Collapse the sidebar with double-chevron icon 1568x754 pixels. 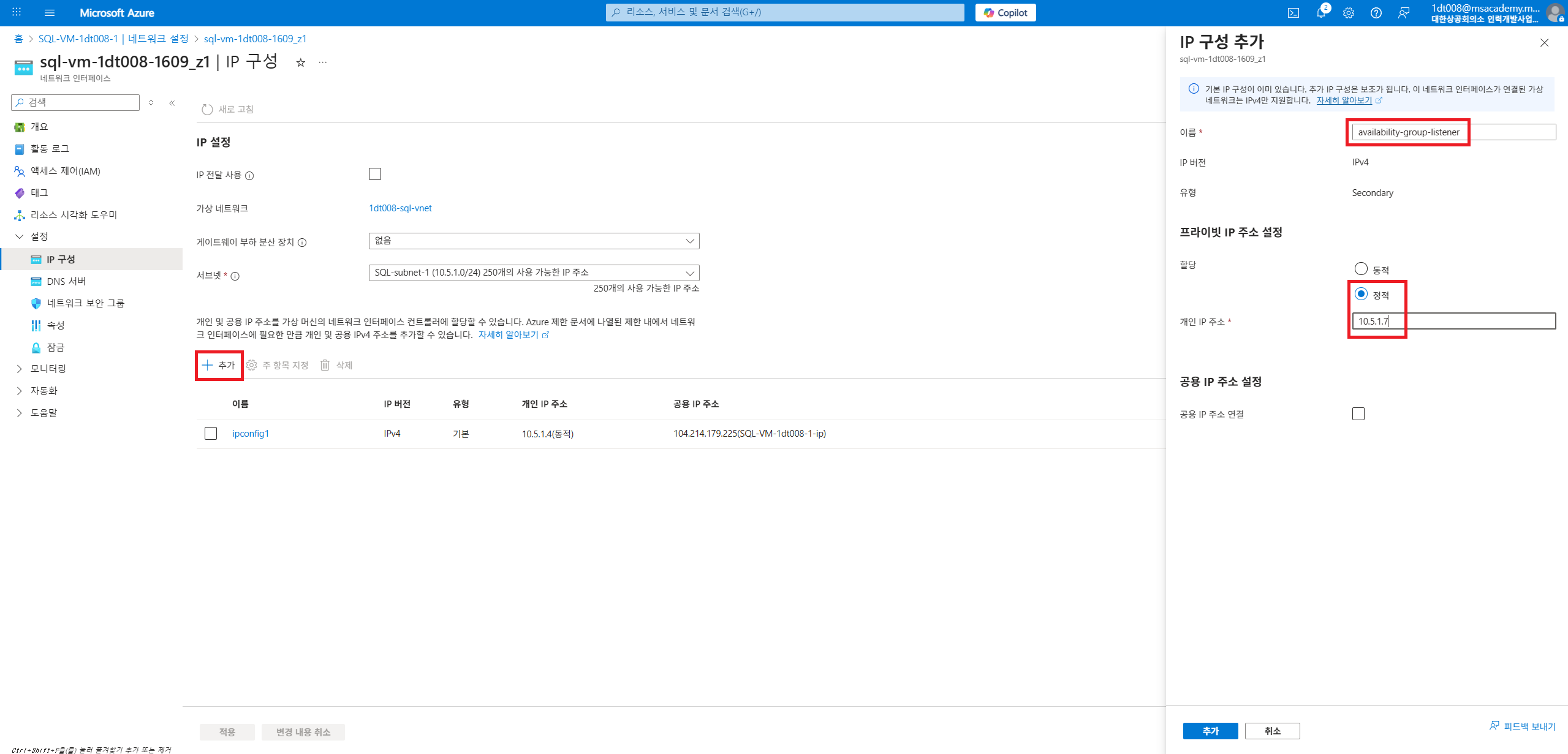tap(172, 103)
